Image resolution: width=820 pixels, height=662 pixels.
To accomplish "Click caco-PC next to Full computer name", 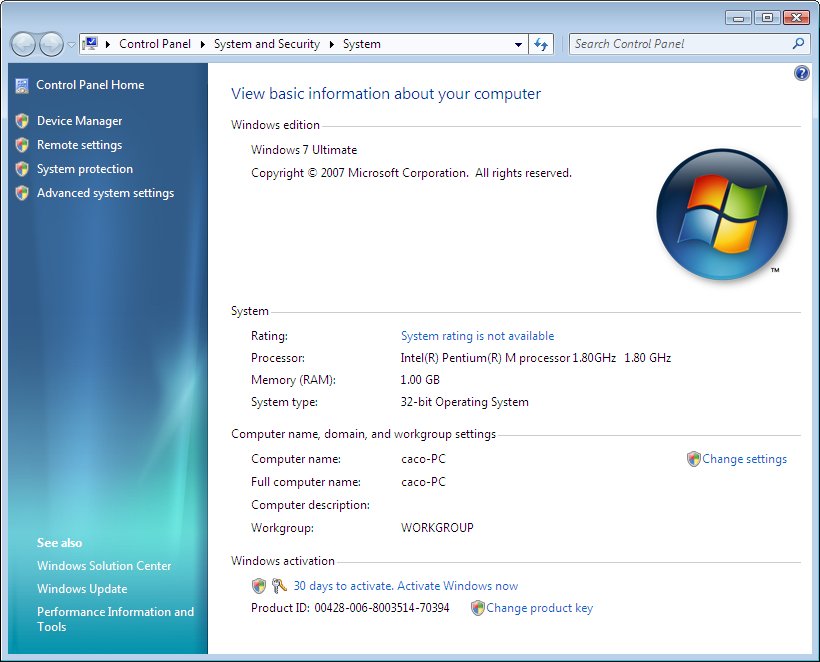I will pyautogui.click(x=423, y=482).
